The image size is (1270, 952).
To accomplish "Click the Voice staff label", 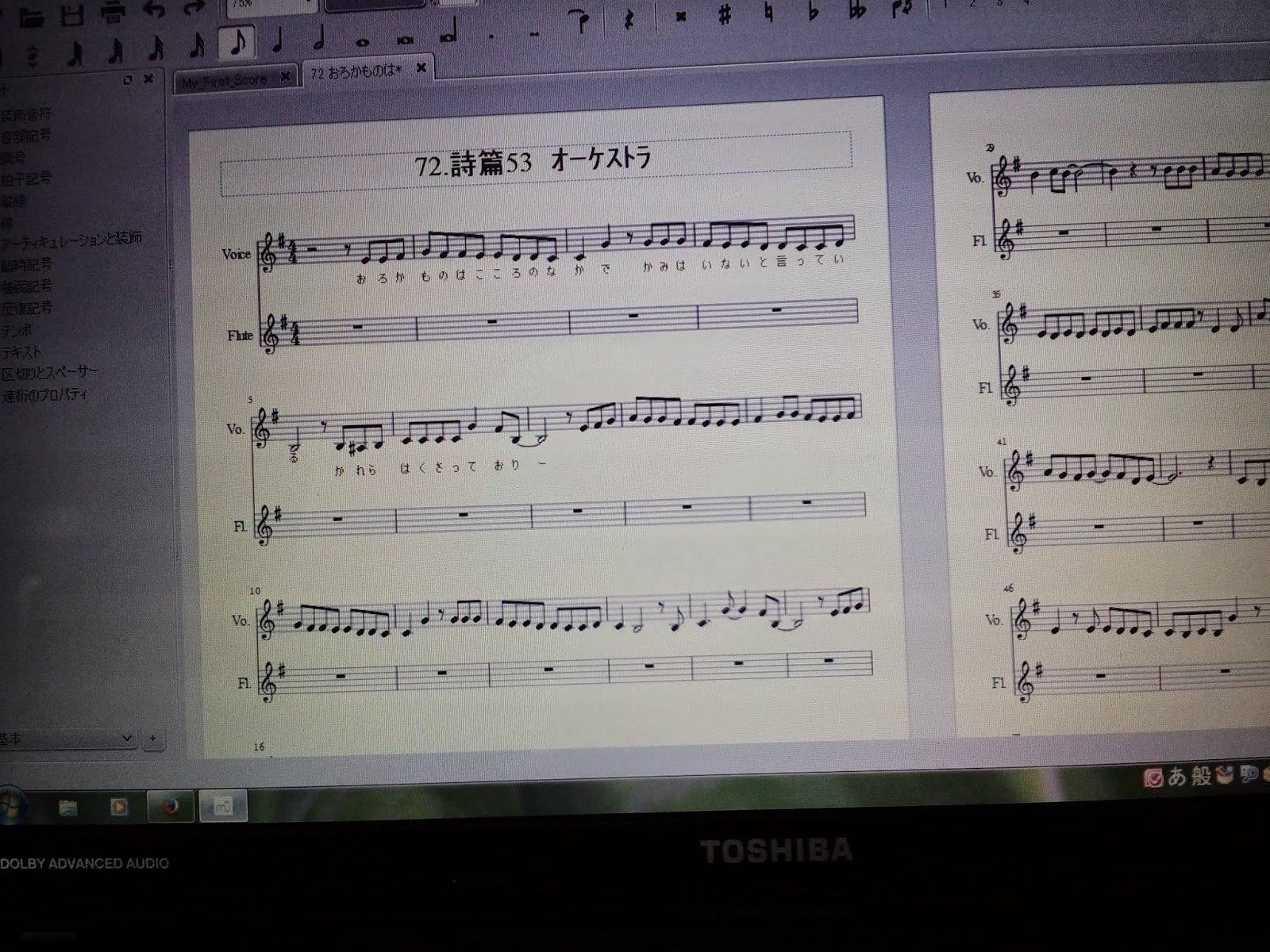I will click(236, 254).
